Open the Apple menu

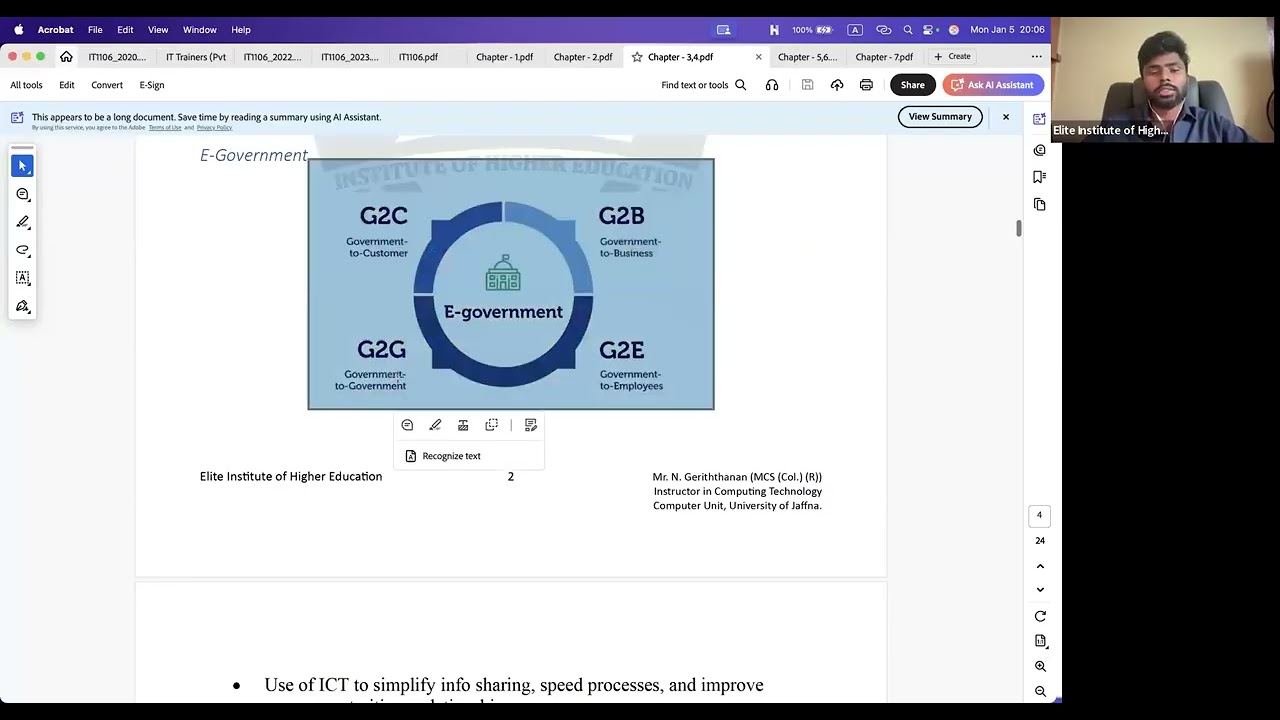(18, 30)
